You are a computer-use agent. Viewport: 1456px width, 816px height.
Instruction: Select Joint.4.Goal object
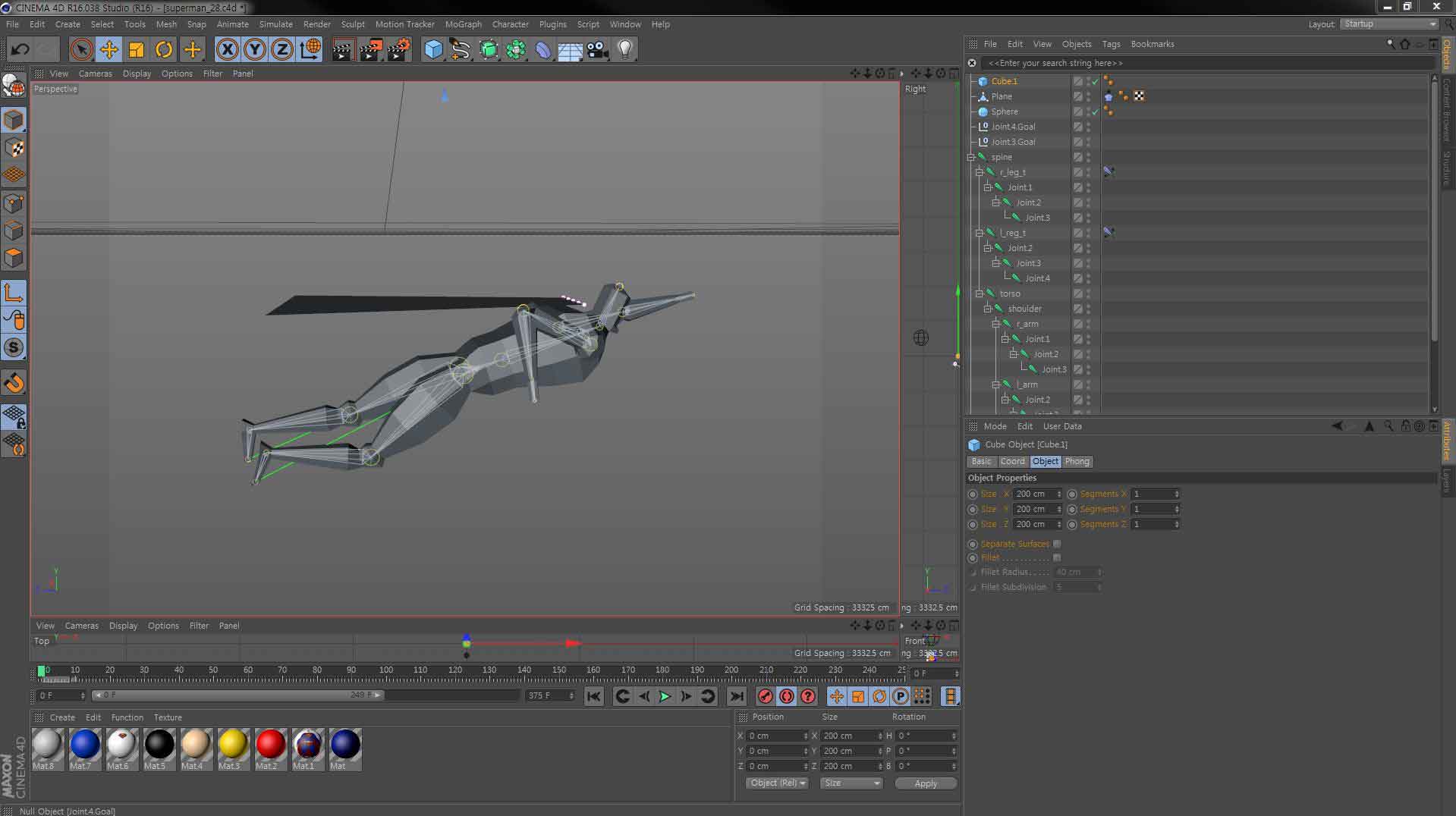point(1013,127)
